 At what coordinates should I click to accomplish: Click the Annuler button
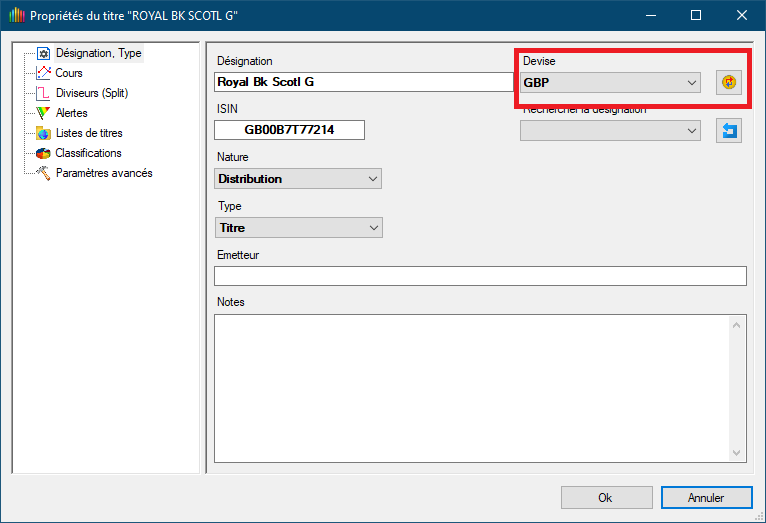706,497
